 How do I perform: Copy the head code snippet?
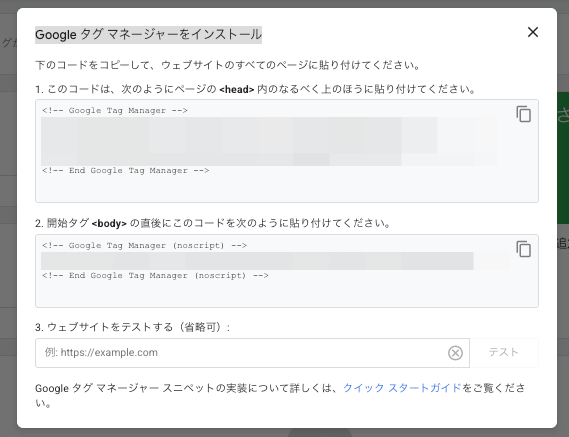coord(523,114)
